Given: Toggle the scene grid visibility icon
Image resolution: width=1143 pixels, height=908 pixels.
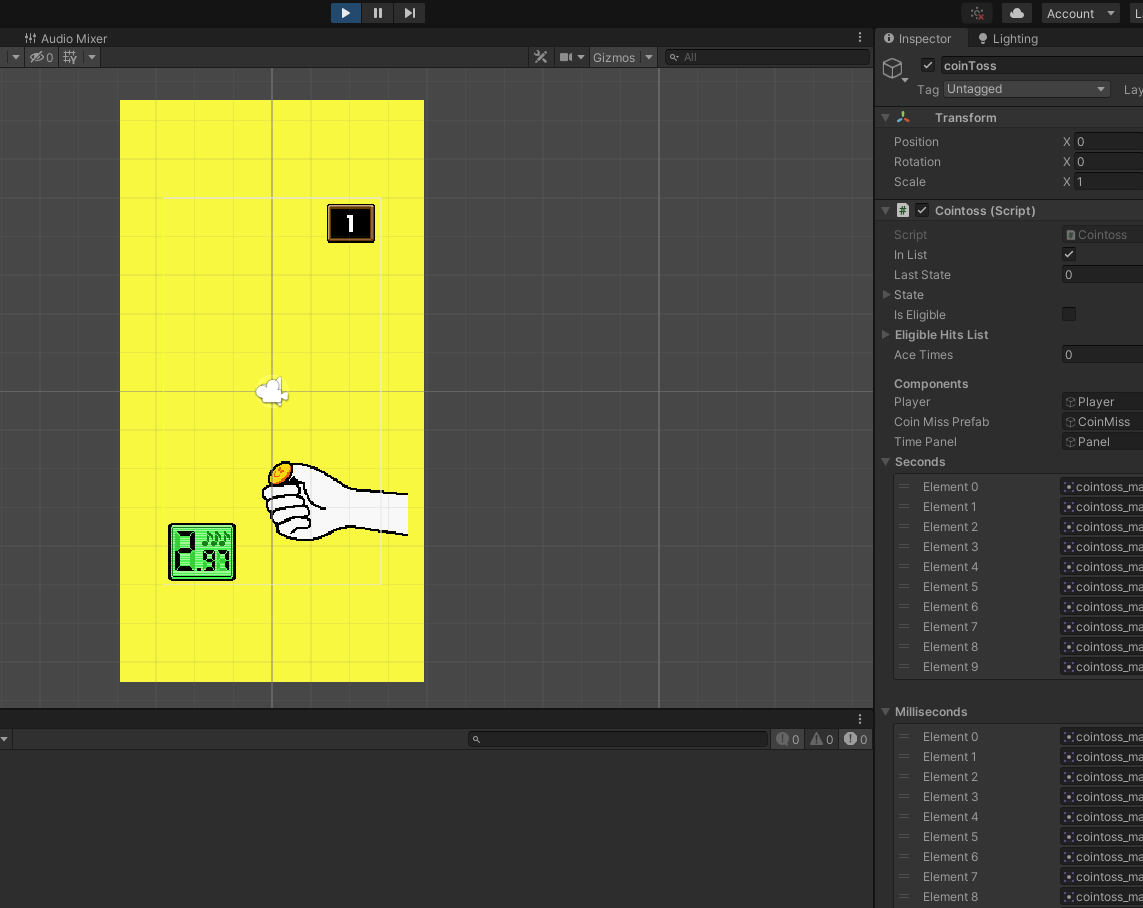Looking at the screenshot, I should coord(70,57).
